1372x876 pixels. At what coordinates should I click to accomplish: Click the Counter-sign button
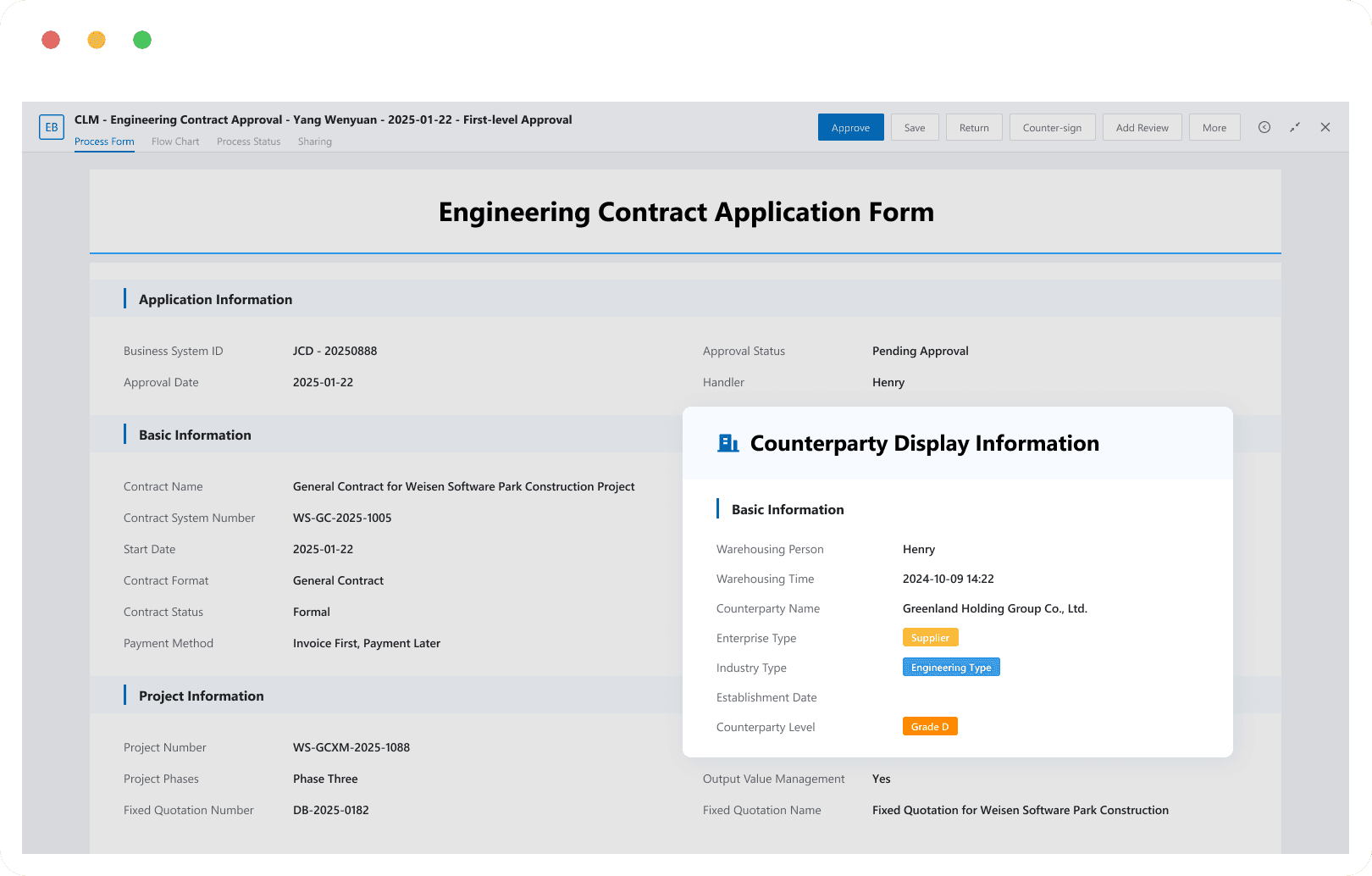(1052, 127)
